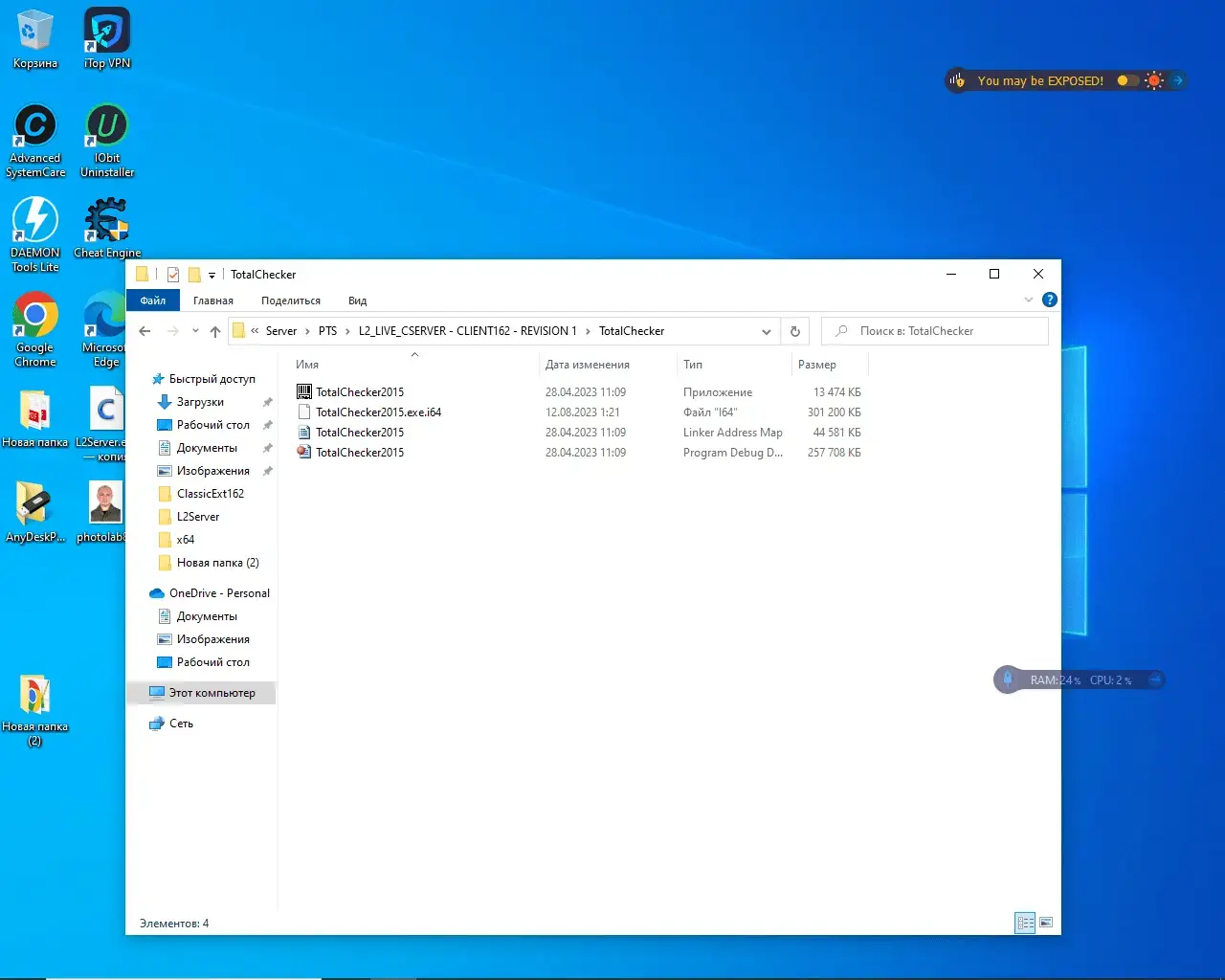Click the Refresh button beside the address bar

pos(794,331)
